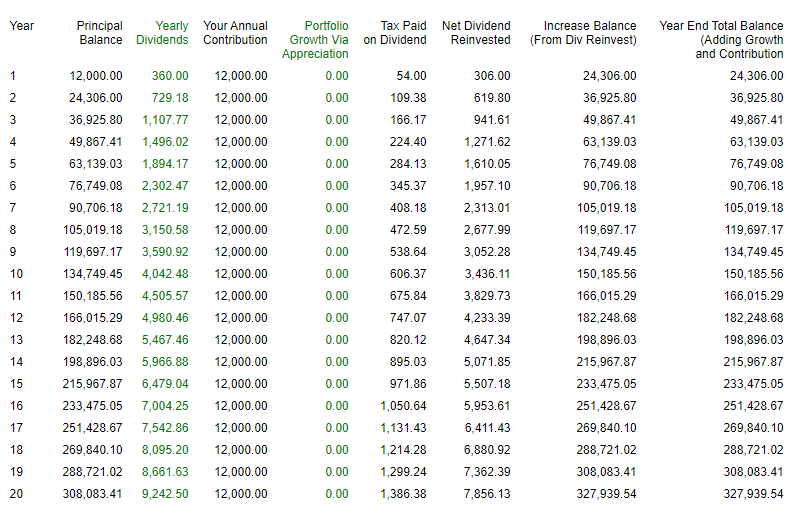
Task: Select yearly dividend value 7,542.86
Action: [165, 428]
